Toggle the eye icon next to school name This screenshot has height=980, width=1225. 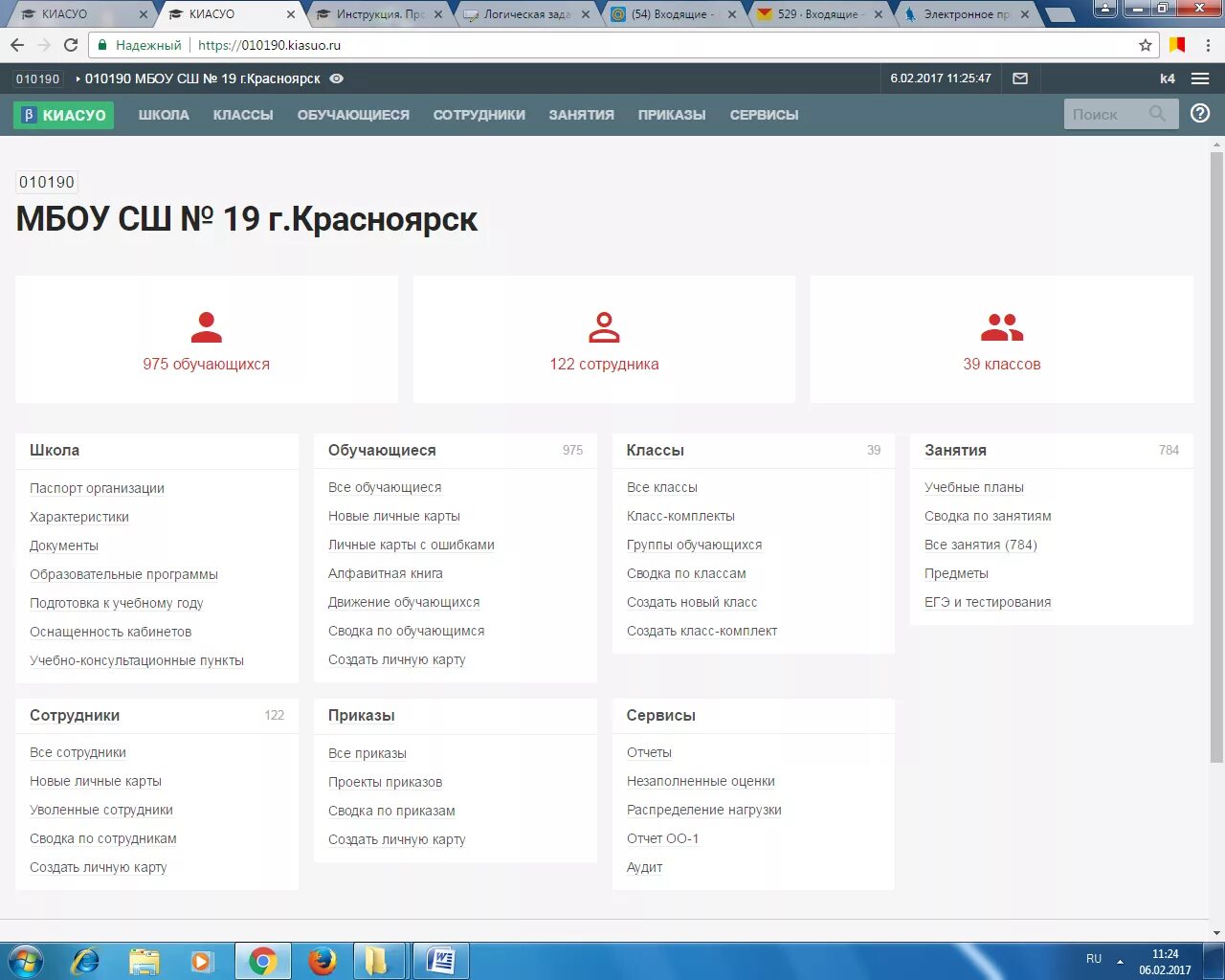point(336,78)
